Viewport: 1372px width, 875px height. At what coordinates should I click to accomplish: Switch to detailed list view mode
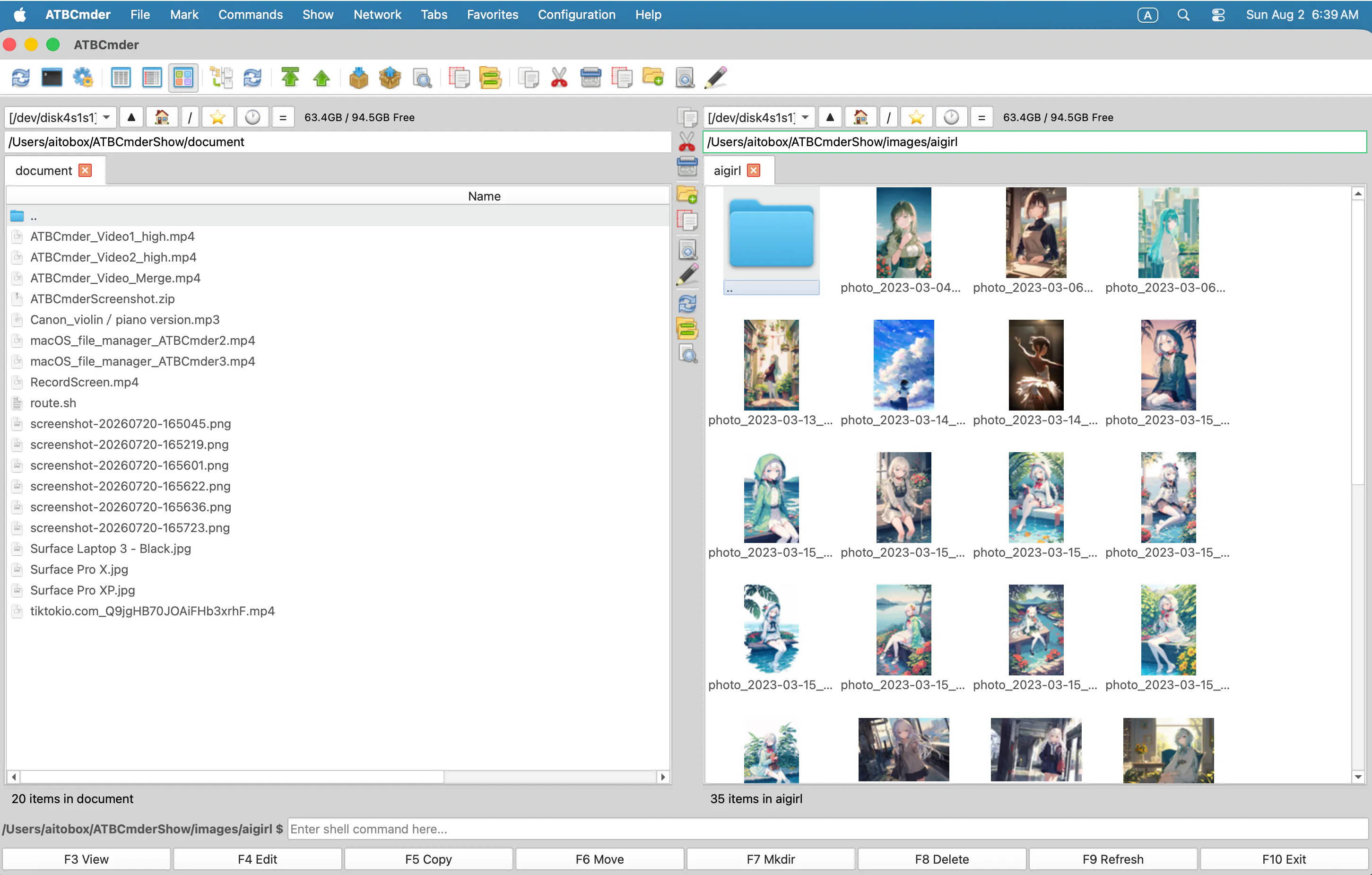click(152, 78)
